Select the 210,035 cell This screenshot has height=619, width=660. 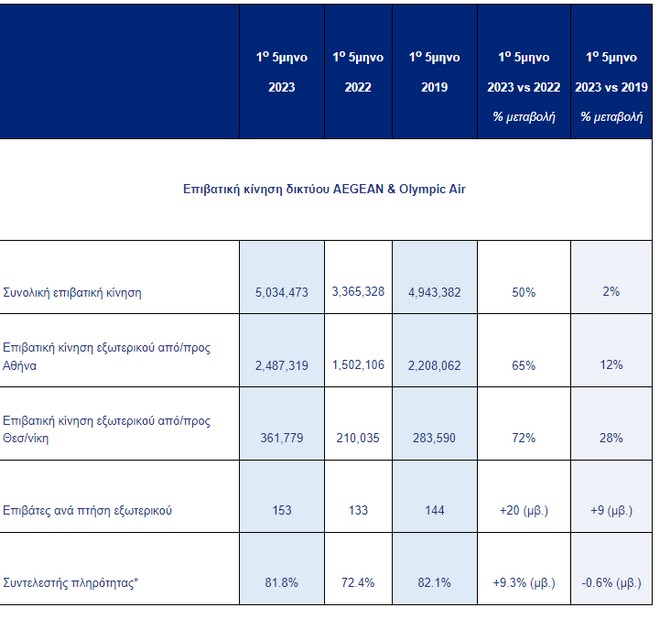tap(358, 437)
